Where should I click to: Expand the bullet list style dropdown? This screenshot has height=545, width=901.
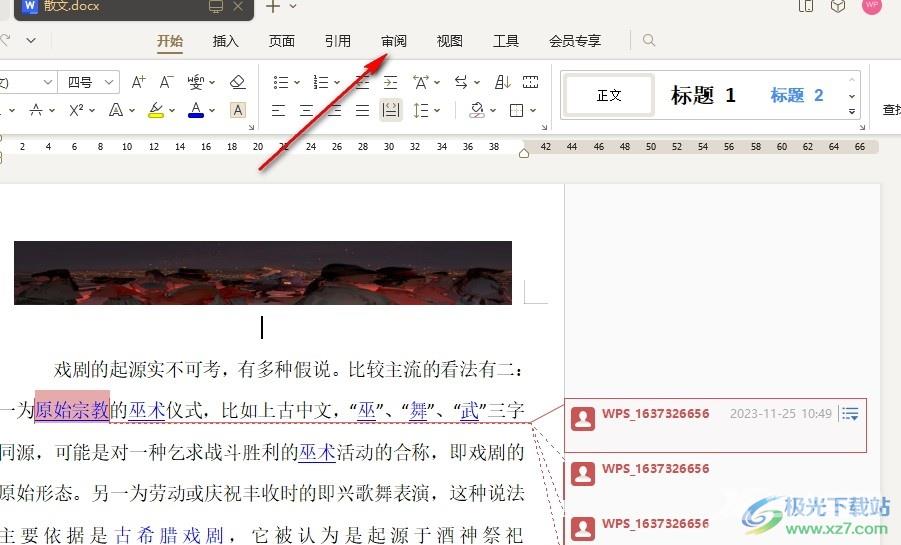297,83
